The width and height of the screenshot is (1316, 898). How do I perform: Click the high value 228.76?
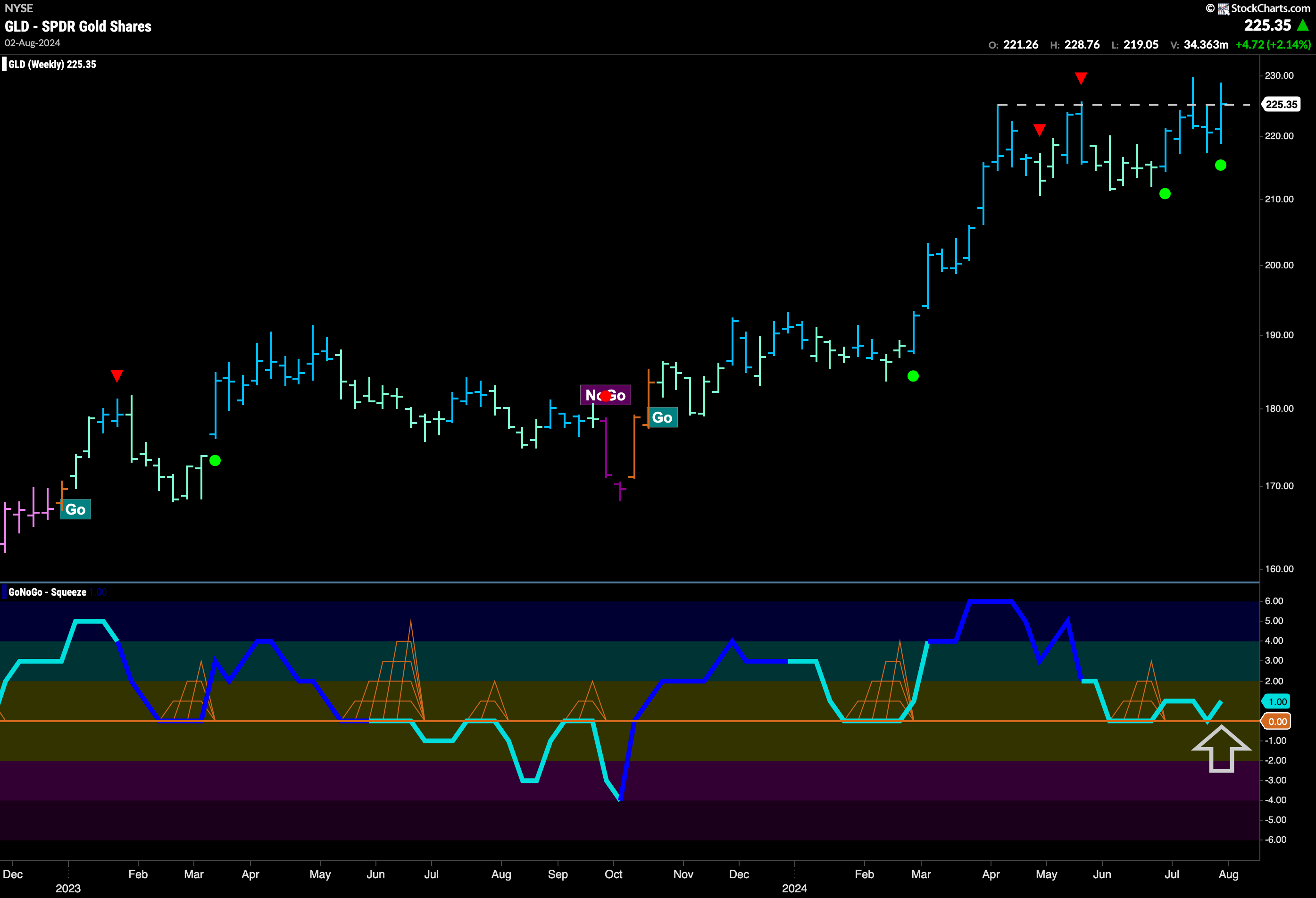click(1082, 45)
